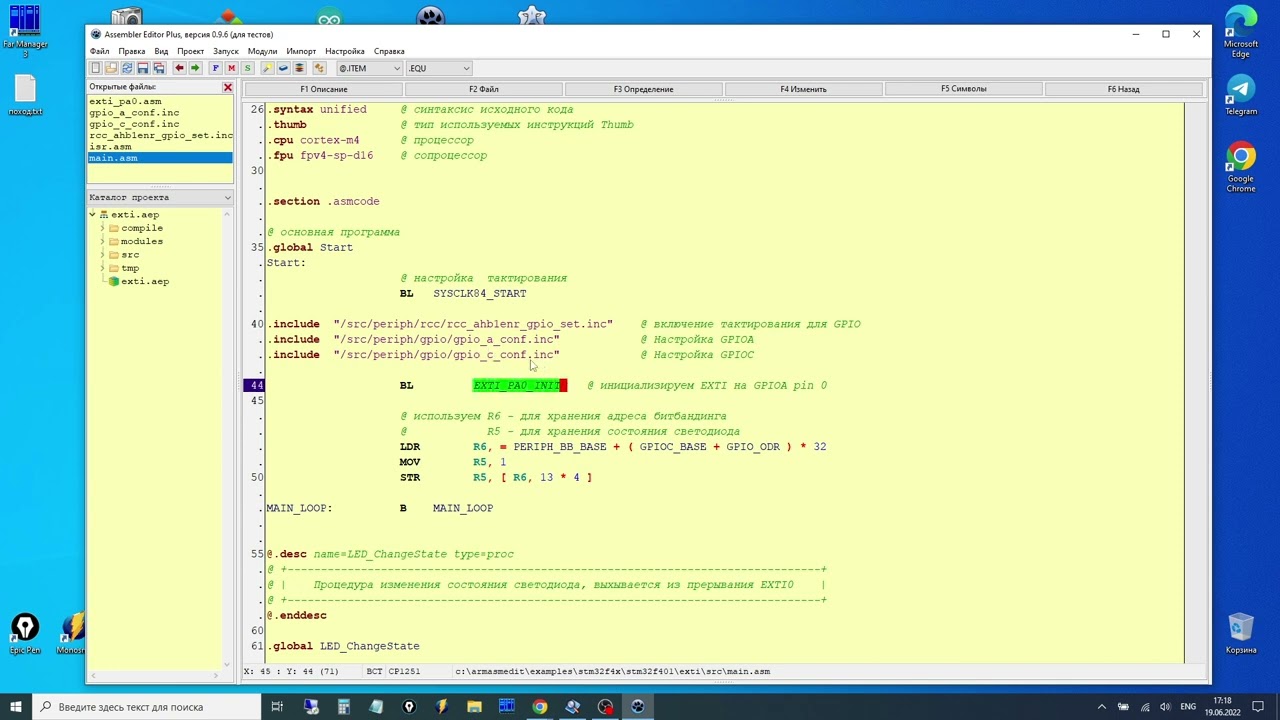The image size is (1280, 720).
Task: Click the editor vertical scrollbar
Action: coord(1194,383)
